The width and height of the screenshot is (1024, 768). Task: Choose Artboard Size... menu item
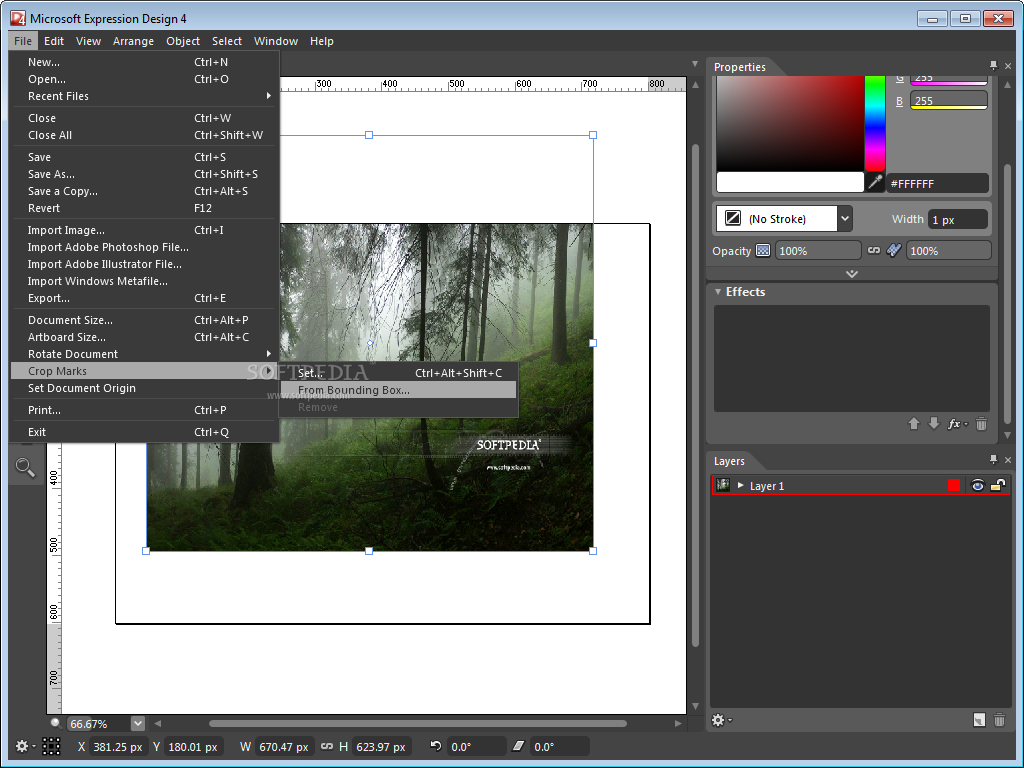point(145,337)
